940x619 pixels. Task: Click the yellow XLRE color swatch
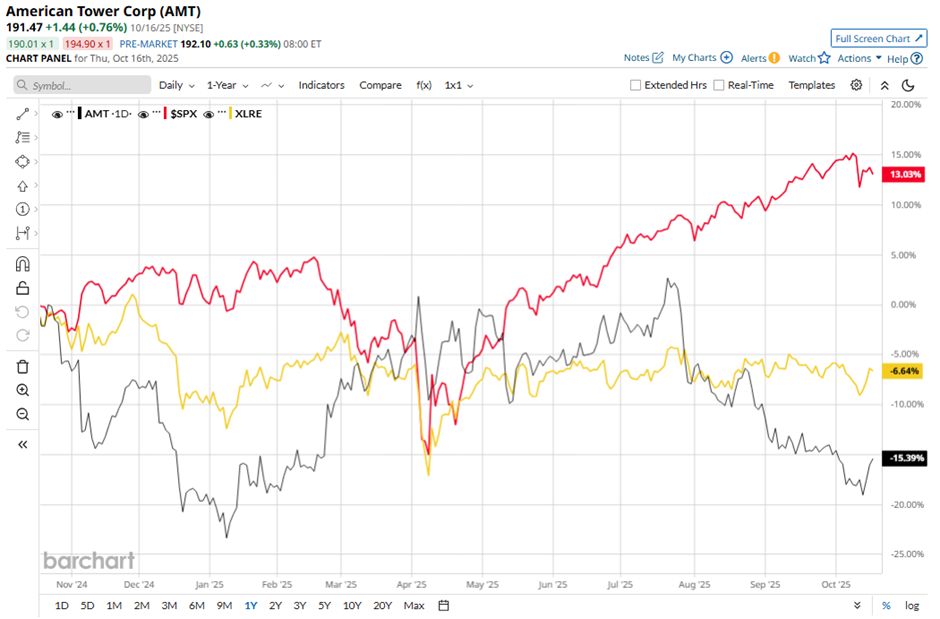coord(230,113)
